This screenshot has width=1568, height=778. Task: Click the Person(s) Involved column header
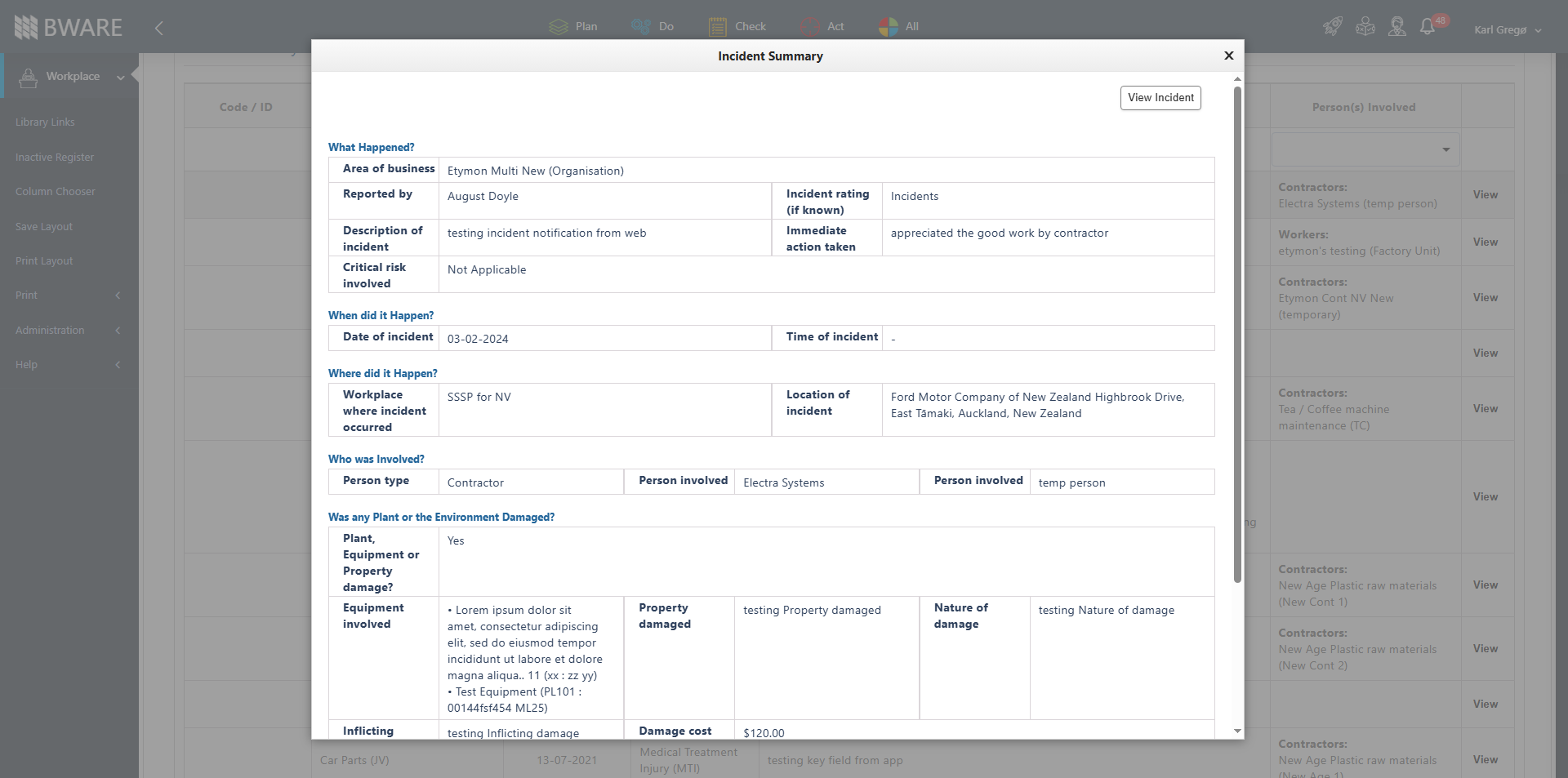(x=1363, y=107)
